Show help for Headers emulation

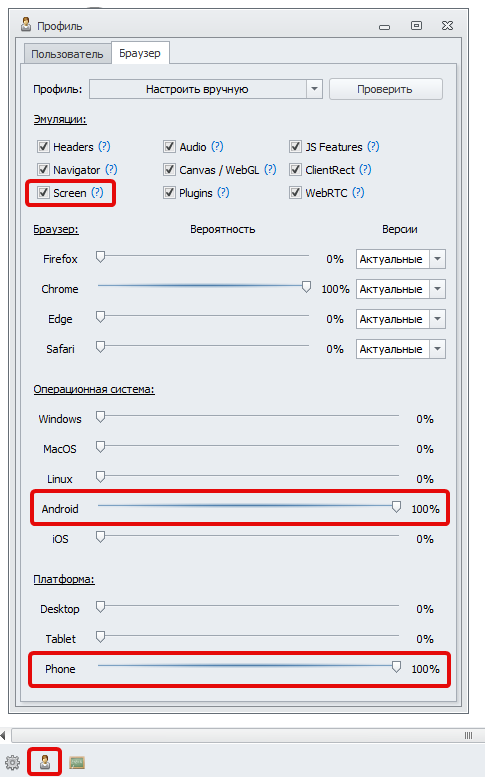(x=104, y=147)
